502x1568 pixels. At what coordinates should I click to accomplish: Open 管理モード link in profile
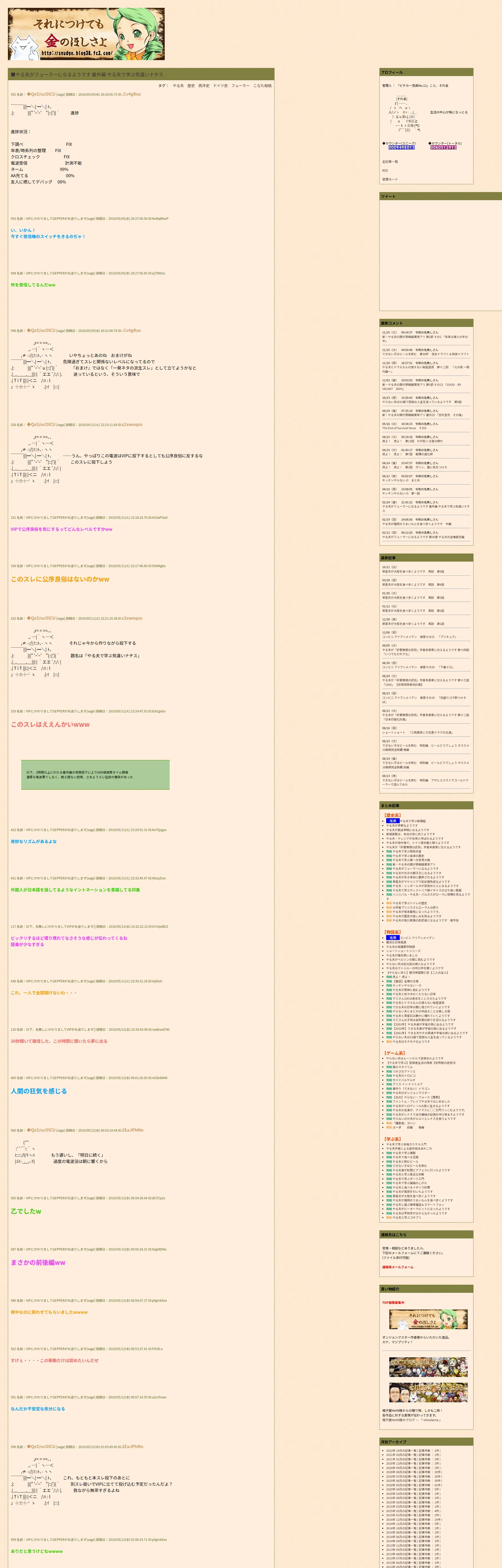390,180
